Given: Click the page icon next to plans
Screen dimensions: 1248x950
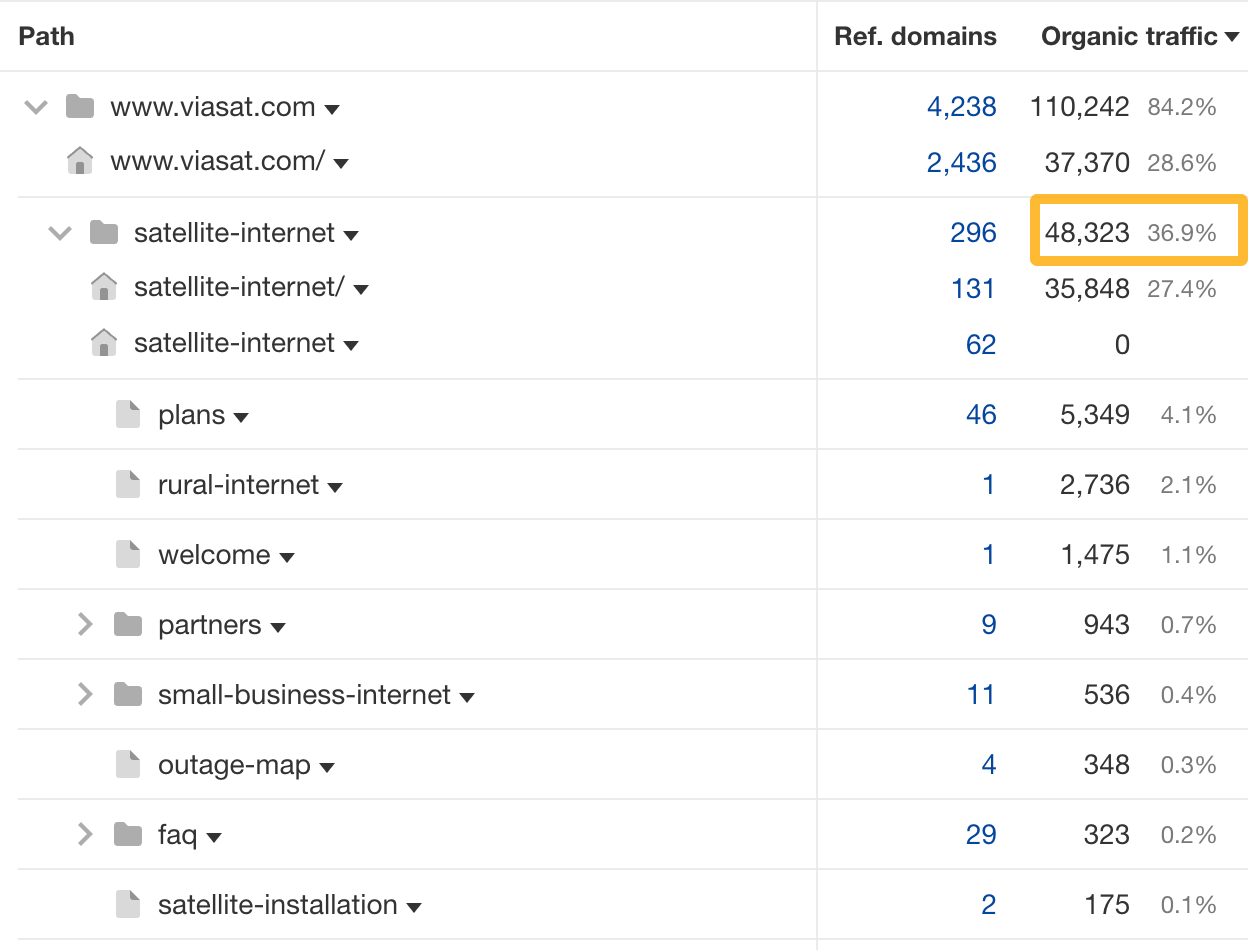Looking at the screenshot, I should click(127, 414).
